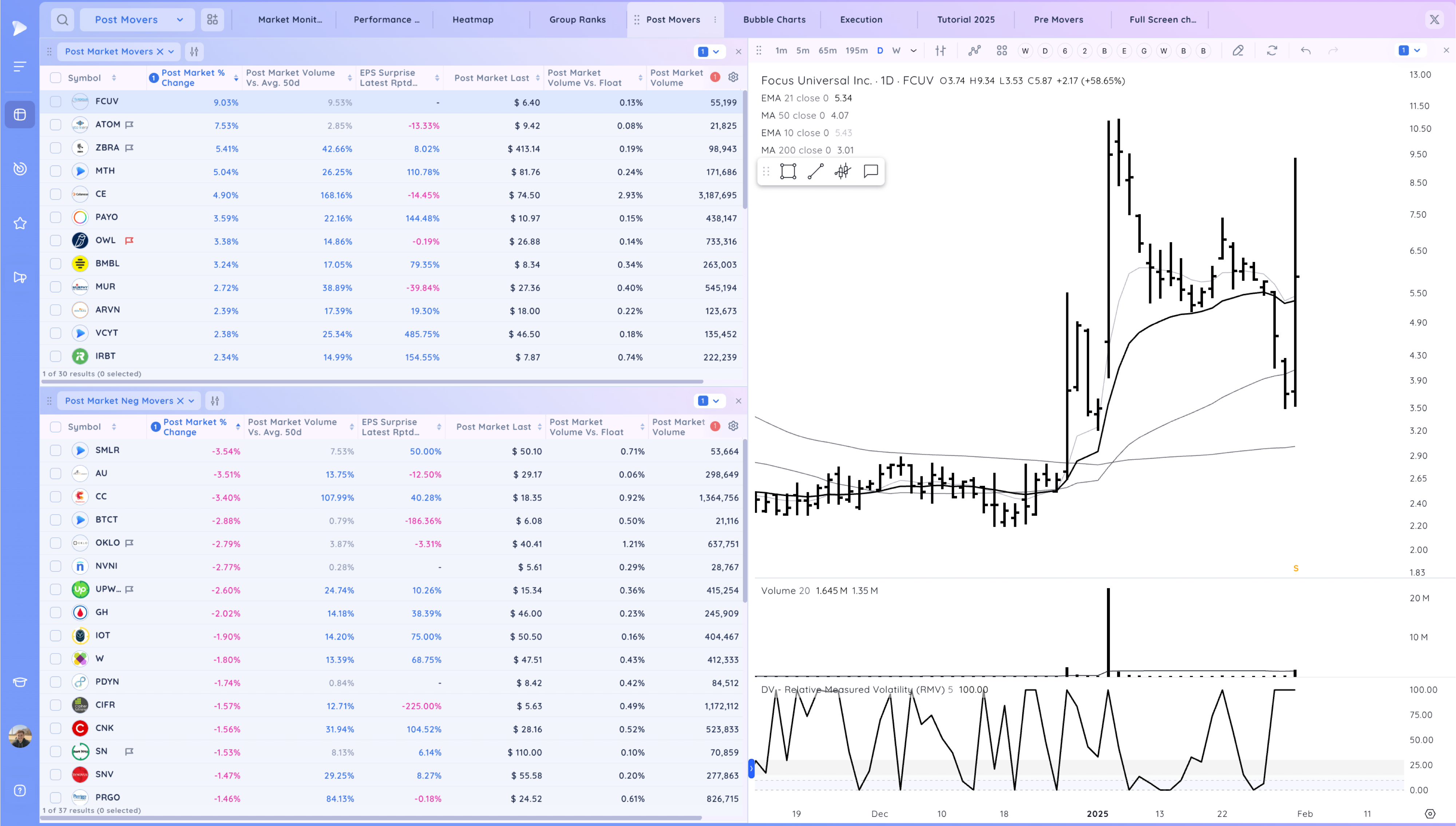The image size is (1456, 826).
Task: Open the chart comment annotation tool
Action: pos(870,171)
